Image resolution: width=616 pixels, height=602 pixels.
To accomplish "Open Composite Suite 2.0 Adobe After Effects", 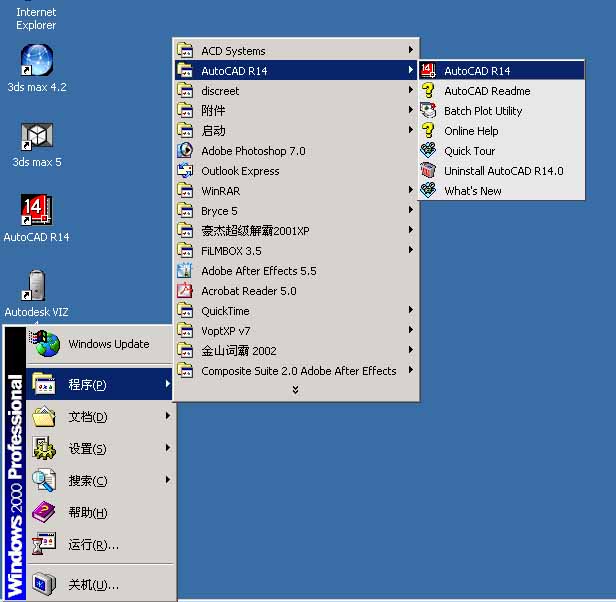I will pyautogui.click(x=296, y=371).
